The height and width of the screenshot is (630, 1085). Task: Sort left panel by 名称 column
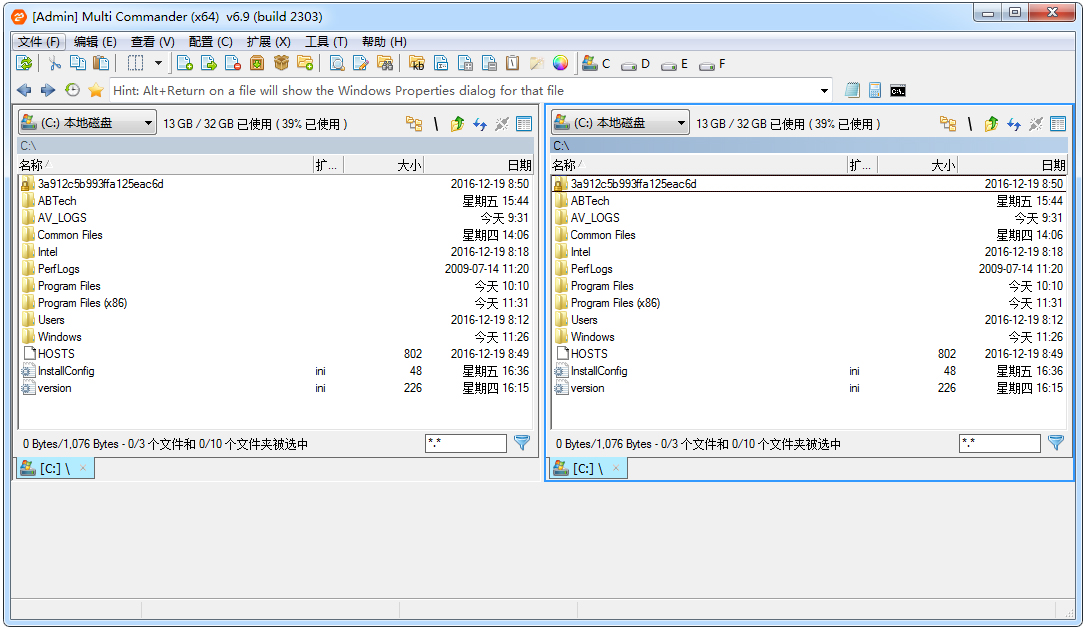point(165,165)
